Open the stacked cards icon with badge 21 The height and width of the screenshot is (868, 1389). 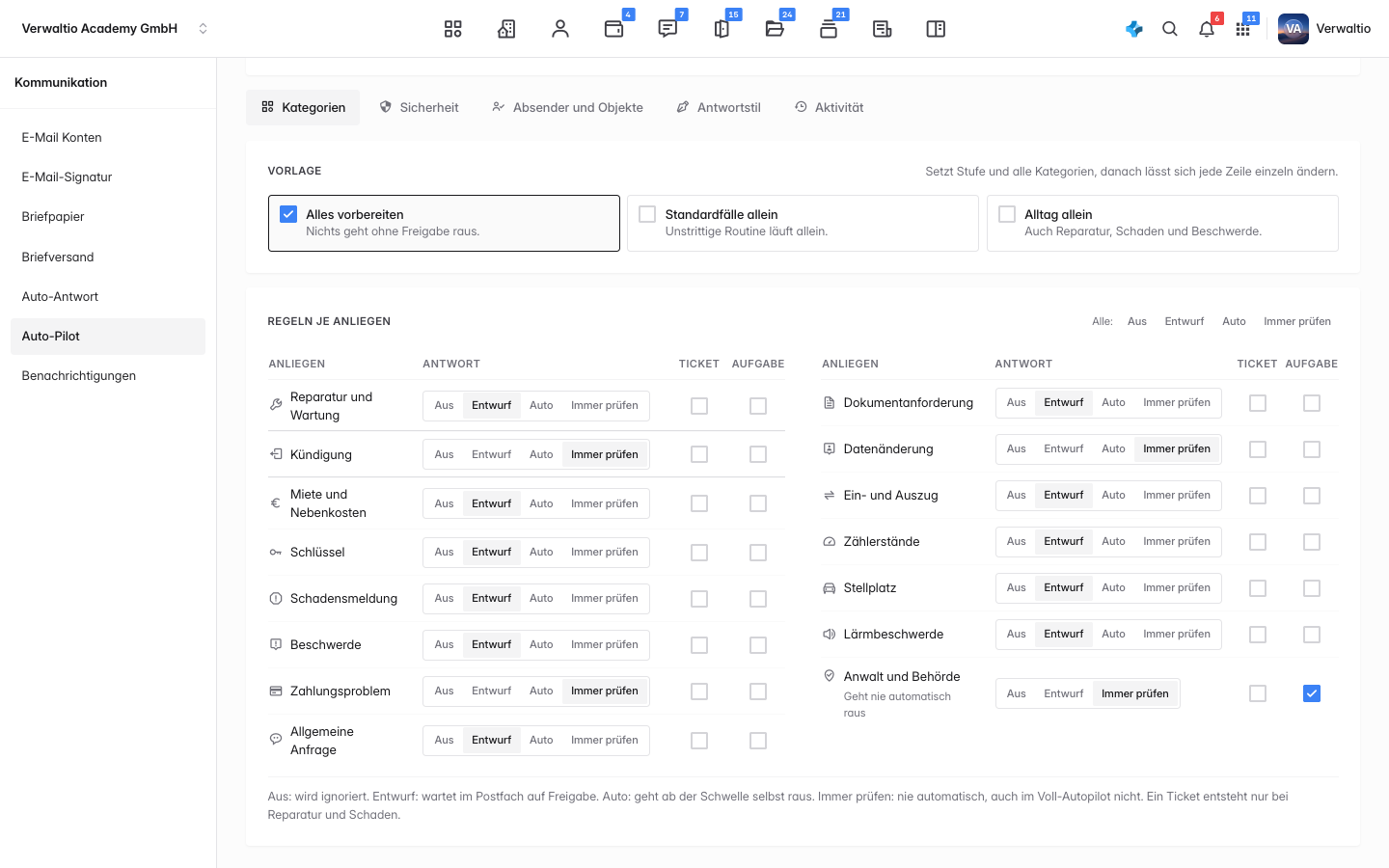click(x=829, y=29)
